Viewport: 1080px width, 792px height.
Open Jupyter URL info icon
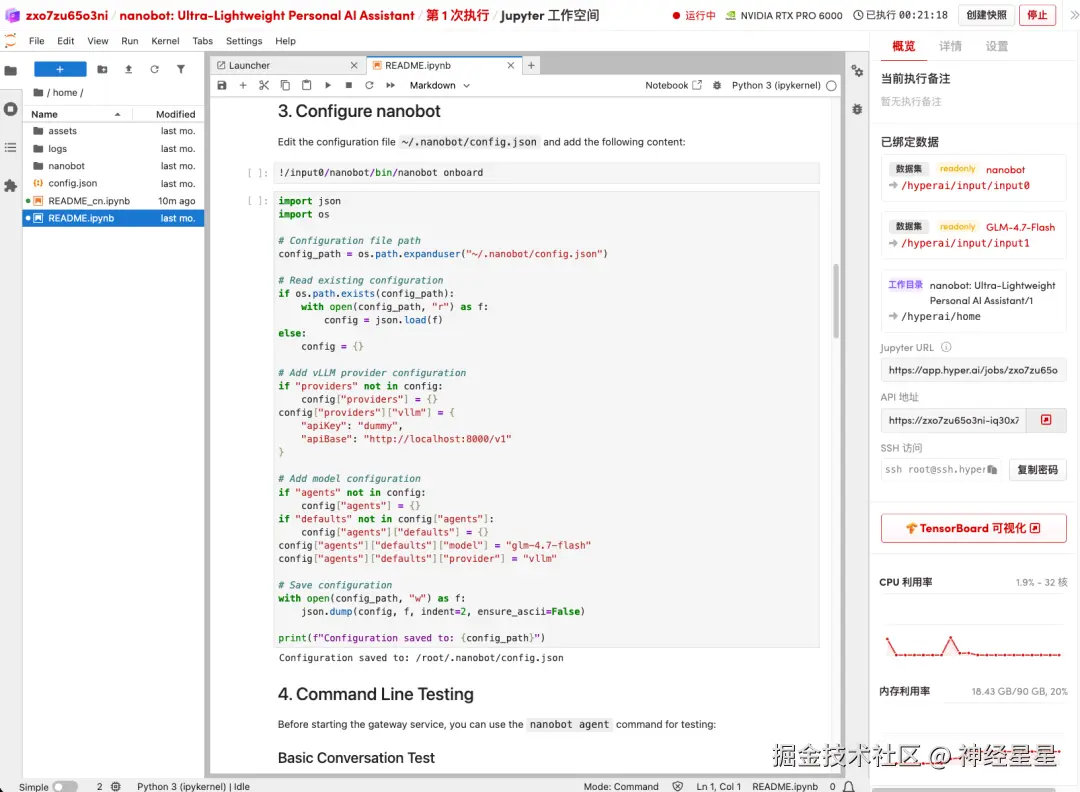(x=946, y=347)
